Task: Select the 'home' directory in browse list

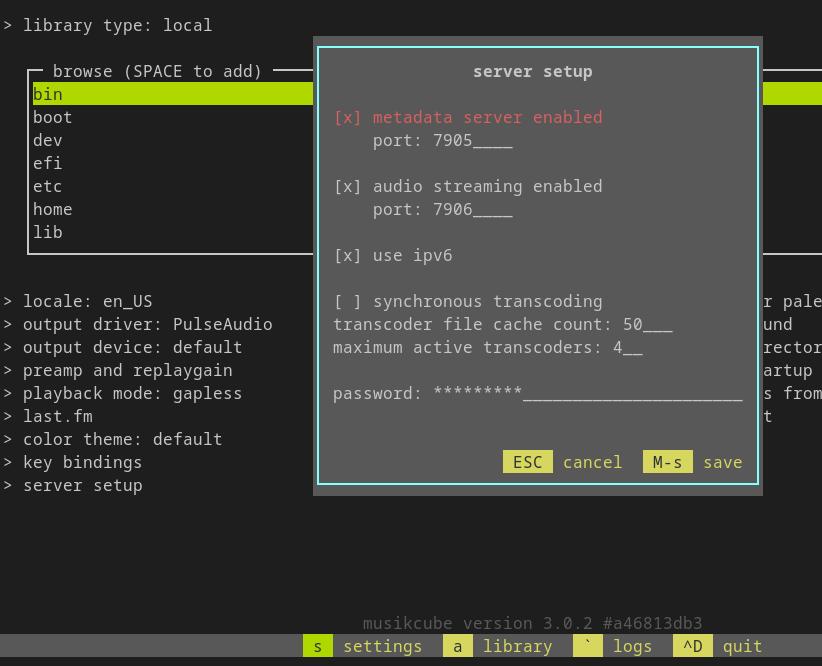Action: tap(53, 209)
